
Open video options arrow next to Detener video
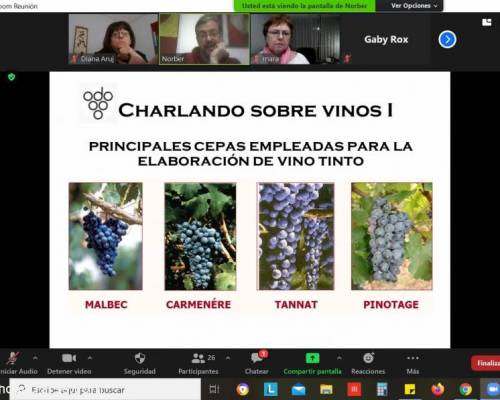(x=90, y=358)
